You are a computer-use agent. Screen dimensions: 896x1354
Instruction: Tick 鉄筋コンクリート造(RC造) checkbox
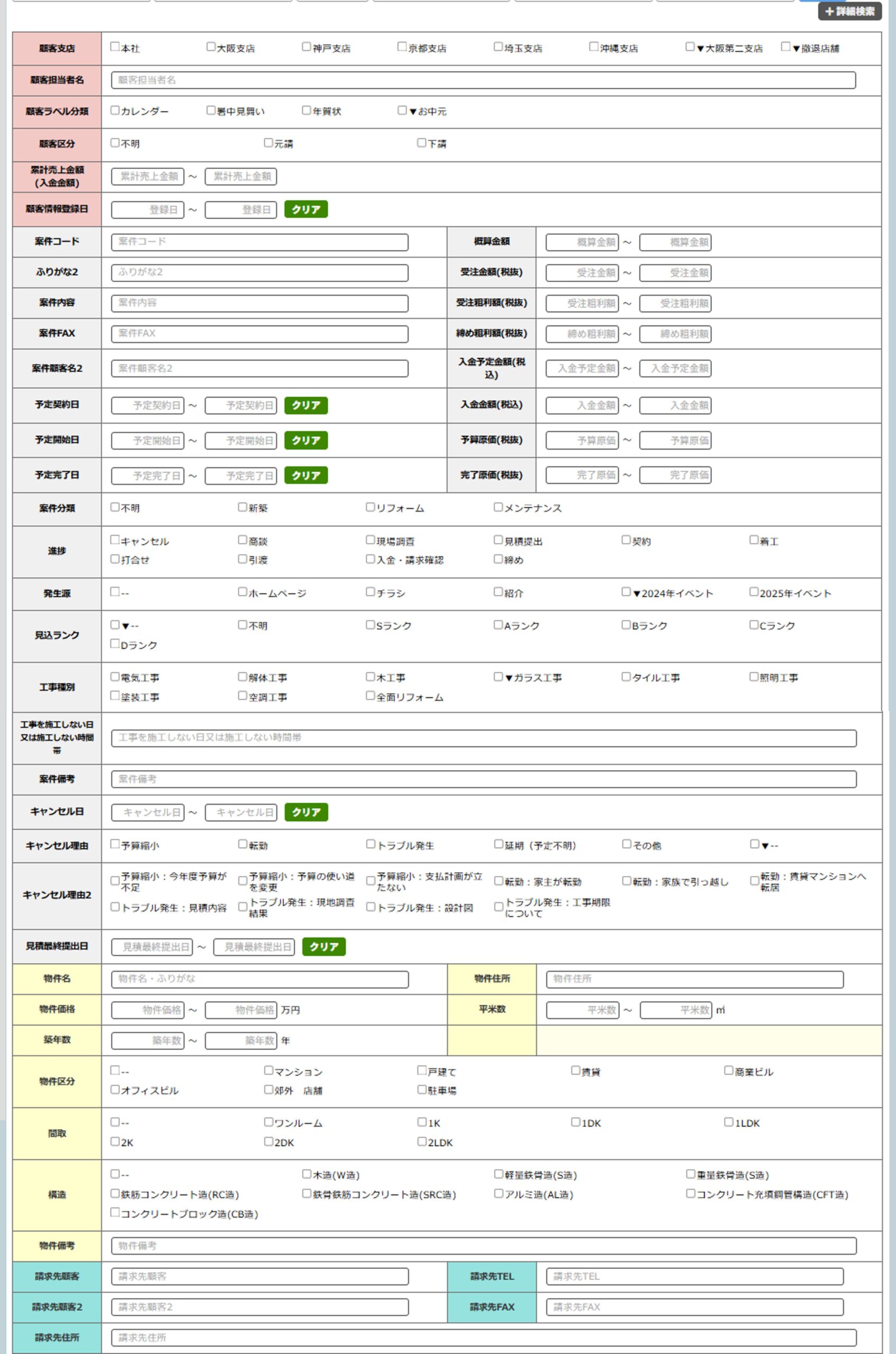click(115, 1194)
